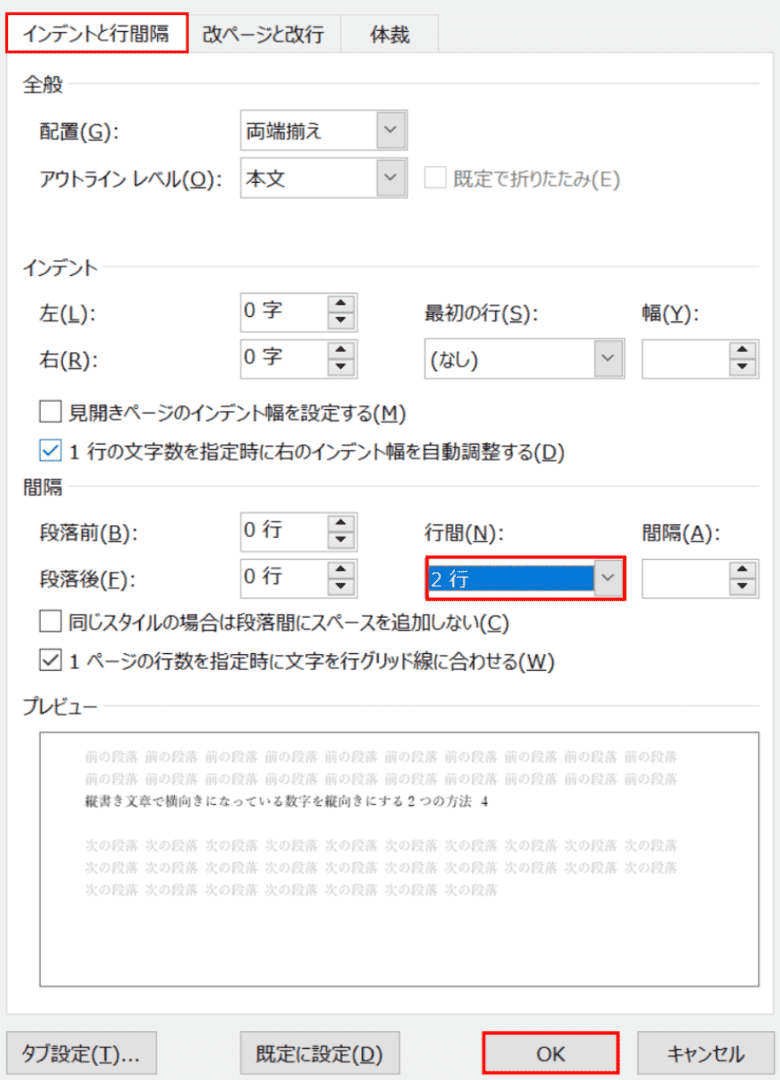Click the 配置(G): label
The image size is (780, 1080).
pyautogui.click(x=79, y=132)
